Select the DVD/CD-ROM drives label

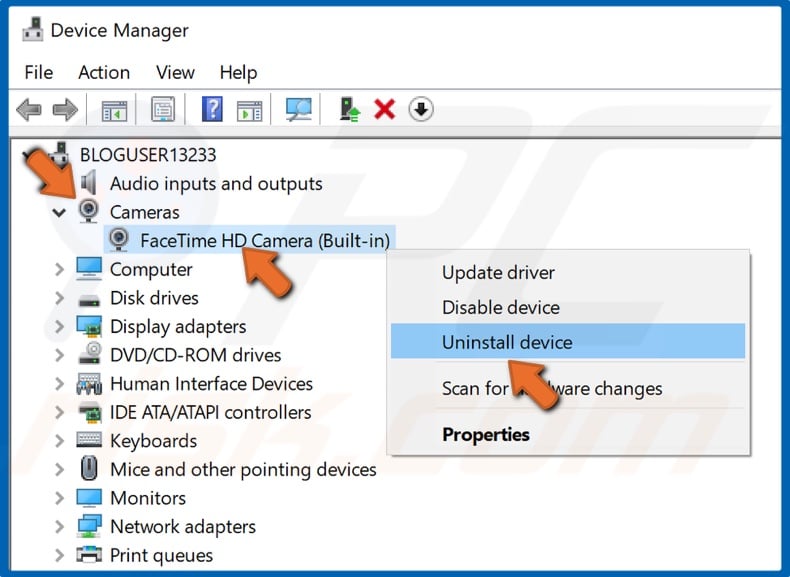(195, 355)
